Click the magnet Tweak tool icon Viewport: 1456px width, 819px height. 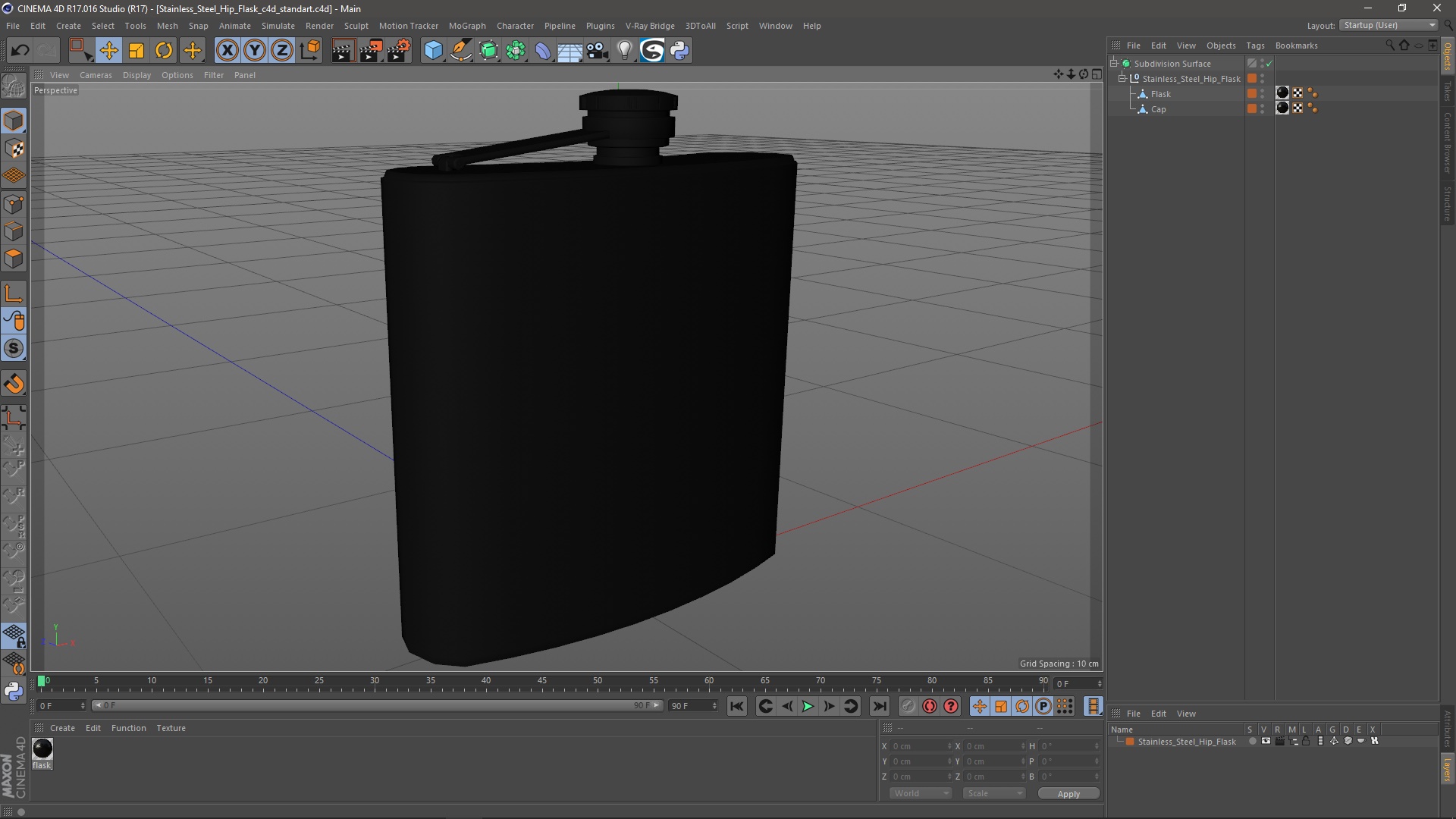tap(14, 384)
